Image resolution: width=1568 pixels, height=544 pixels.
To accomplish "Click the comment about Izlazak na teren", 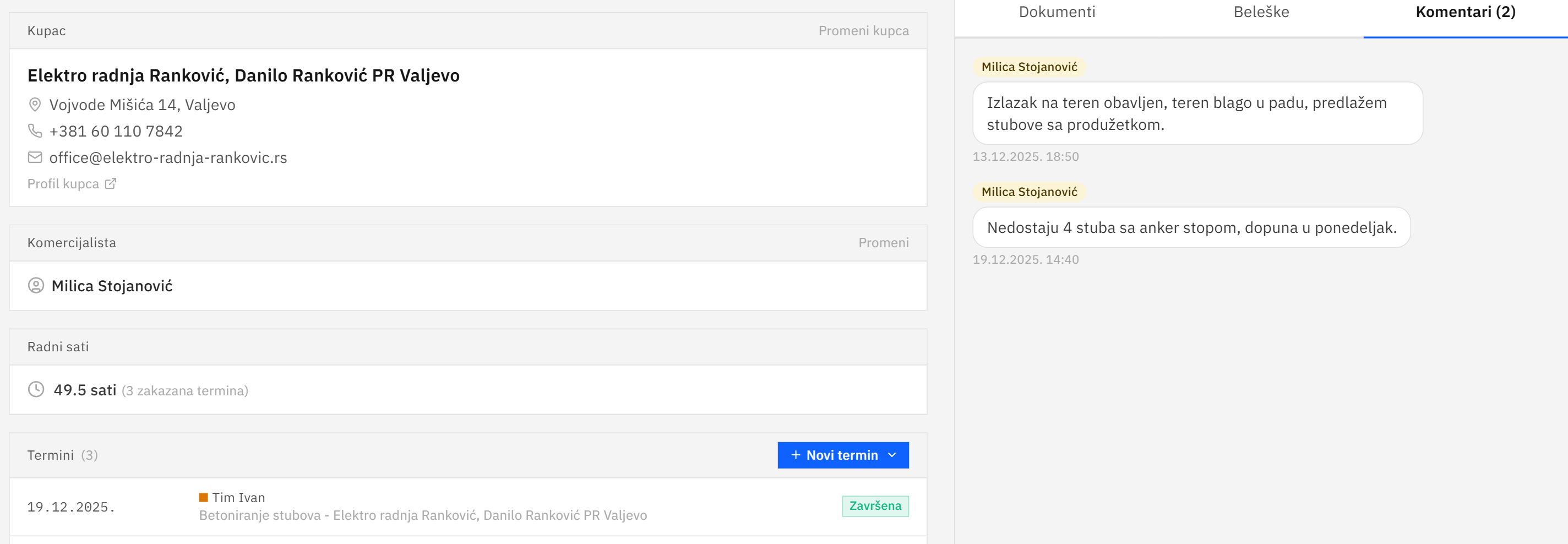I will (1197, 113).
